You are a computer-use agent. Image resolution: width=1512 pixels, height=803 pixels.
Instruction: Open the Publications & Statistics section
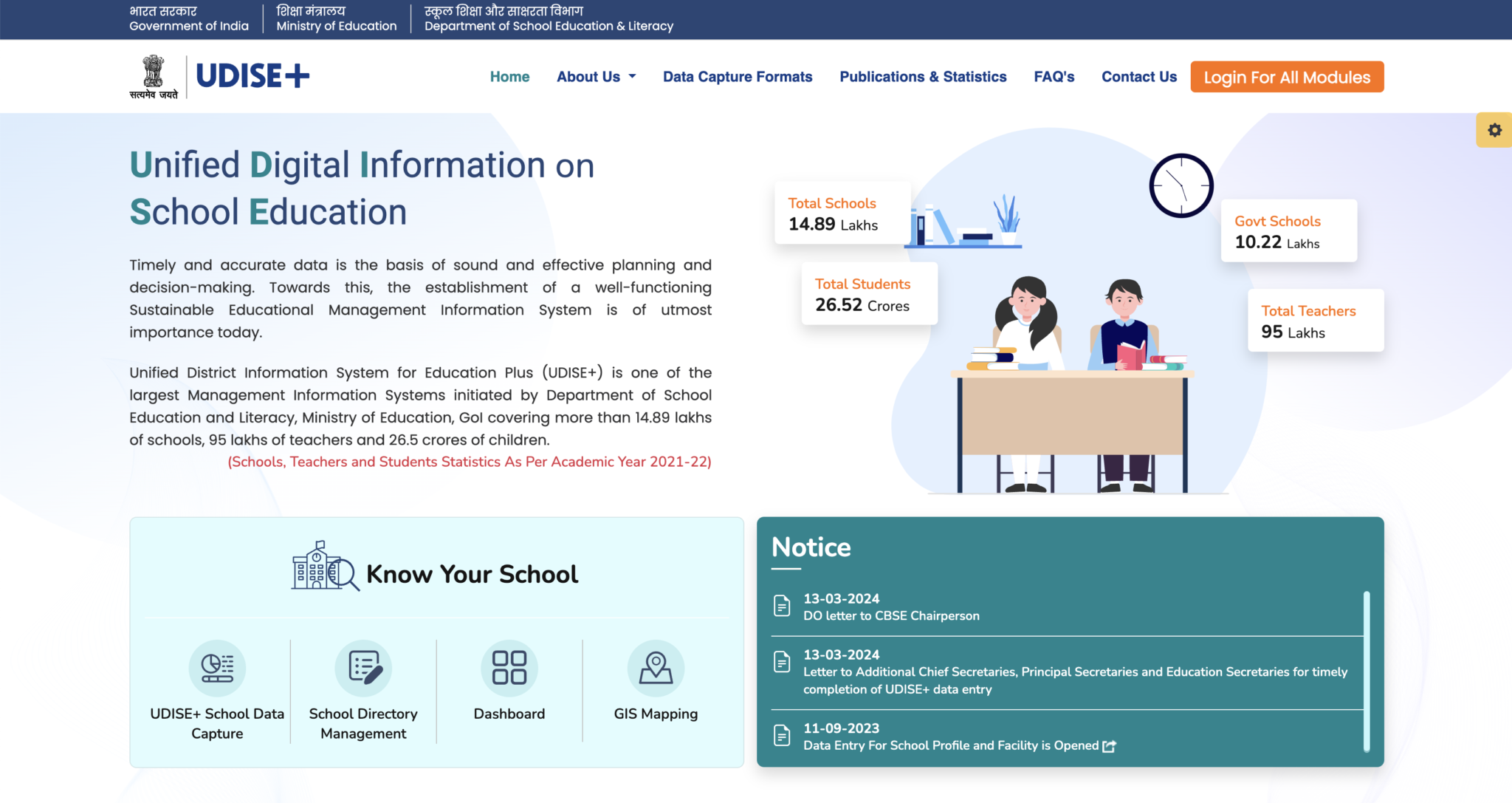[923, 76]
